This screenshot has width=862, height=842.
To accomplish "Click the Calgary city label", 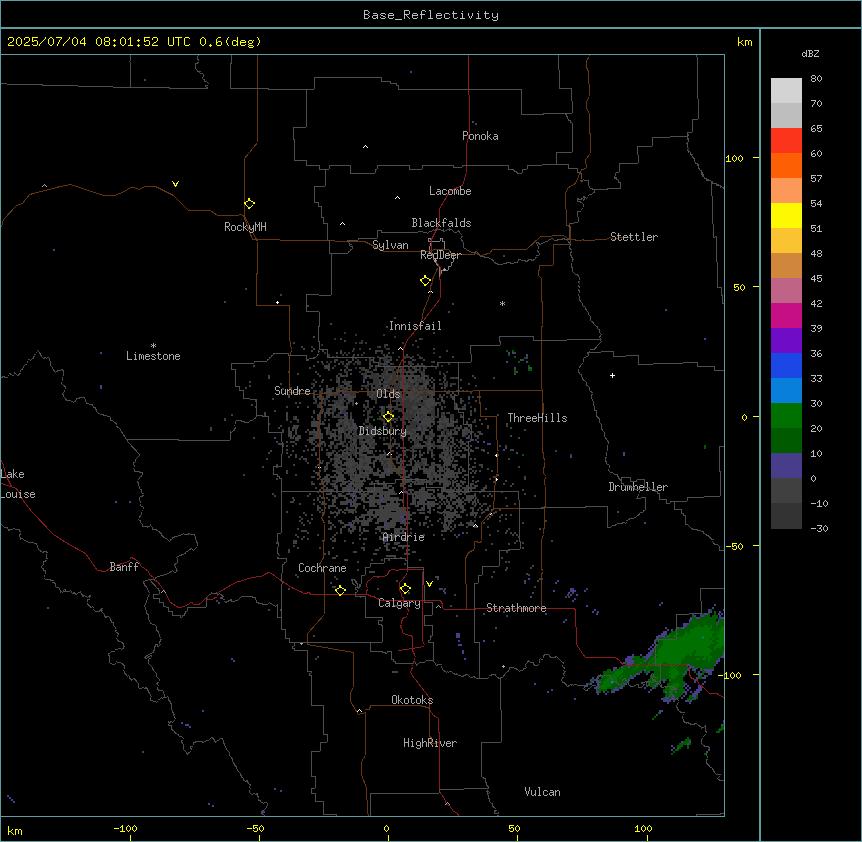I will (x=399, y=603).
